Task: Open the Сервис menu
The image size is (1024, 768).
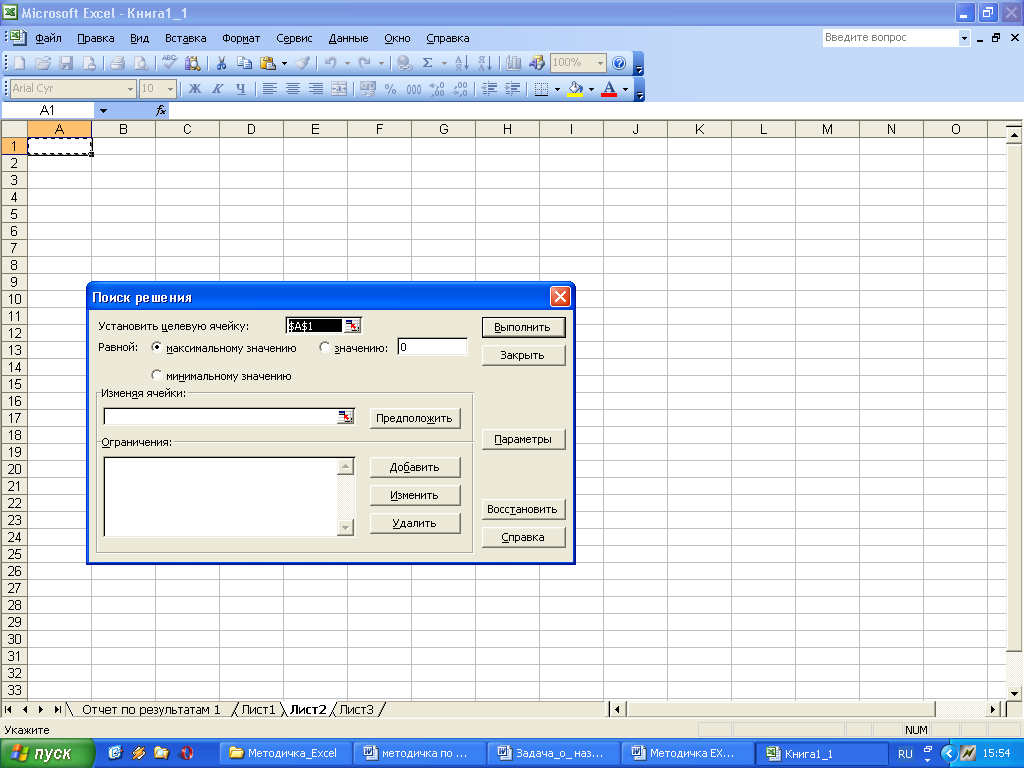Action: click(294, 38)
